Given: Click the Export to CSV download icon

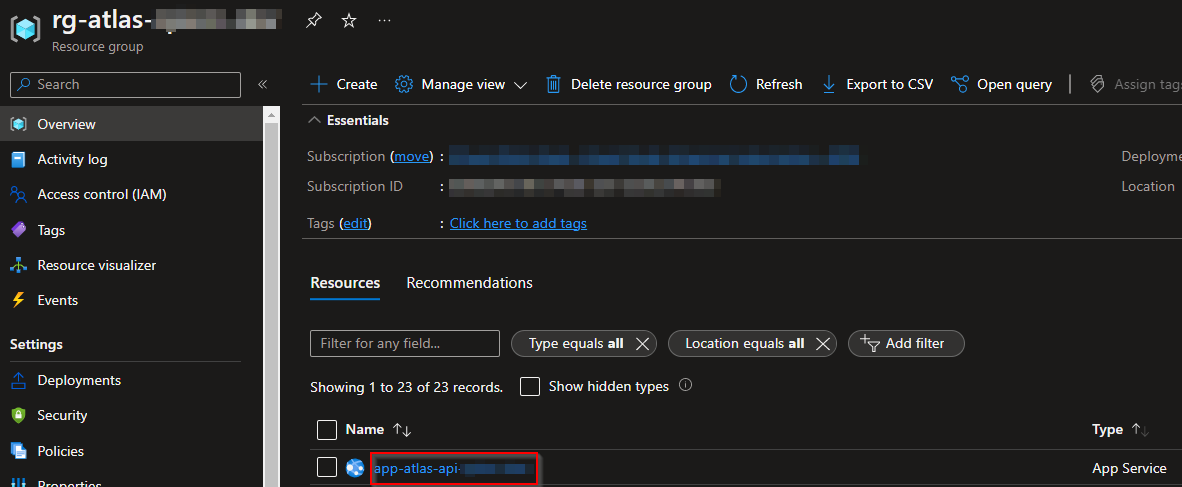Looking at the screenshot, I should click(828, 84).
